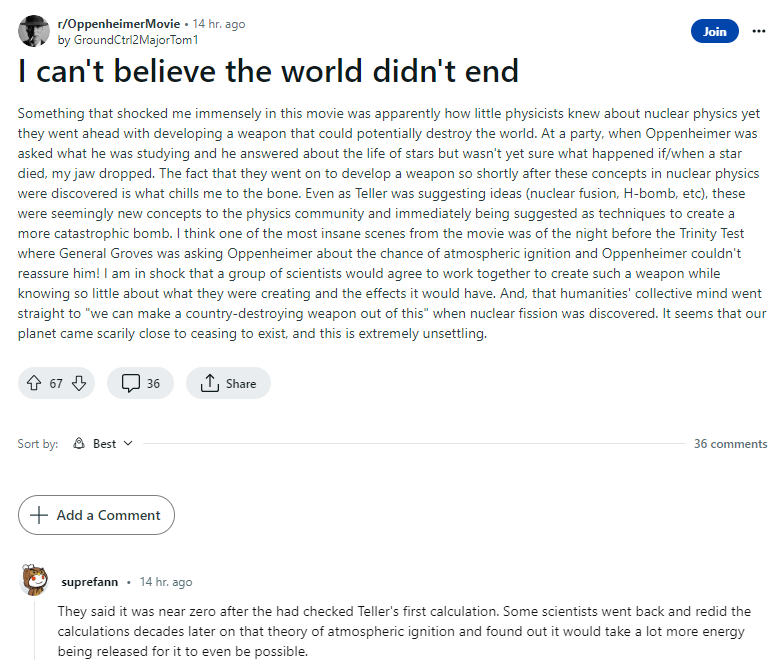Viewport: 772px width, 660px height.
Task: Open the Sort by Best dropdown
Action: click(104, 444)
